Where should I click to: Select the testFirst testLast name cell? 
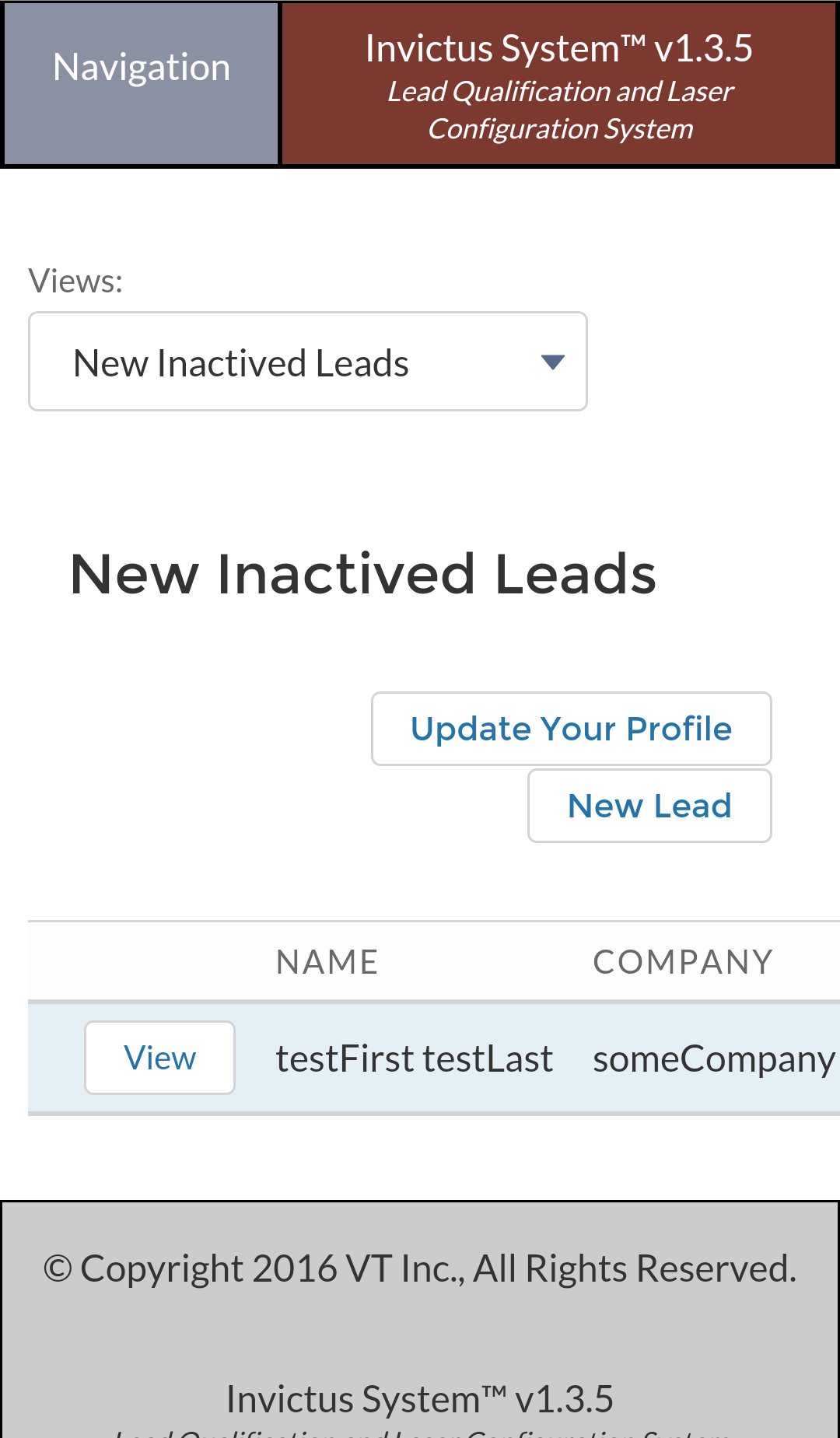pyautogui.click(x=414, y=1058)
